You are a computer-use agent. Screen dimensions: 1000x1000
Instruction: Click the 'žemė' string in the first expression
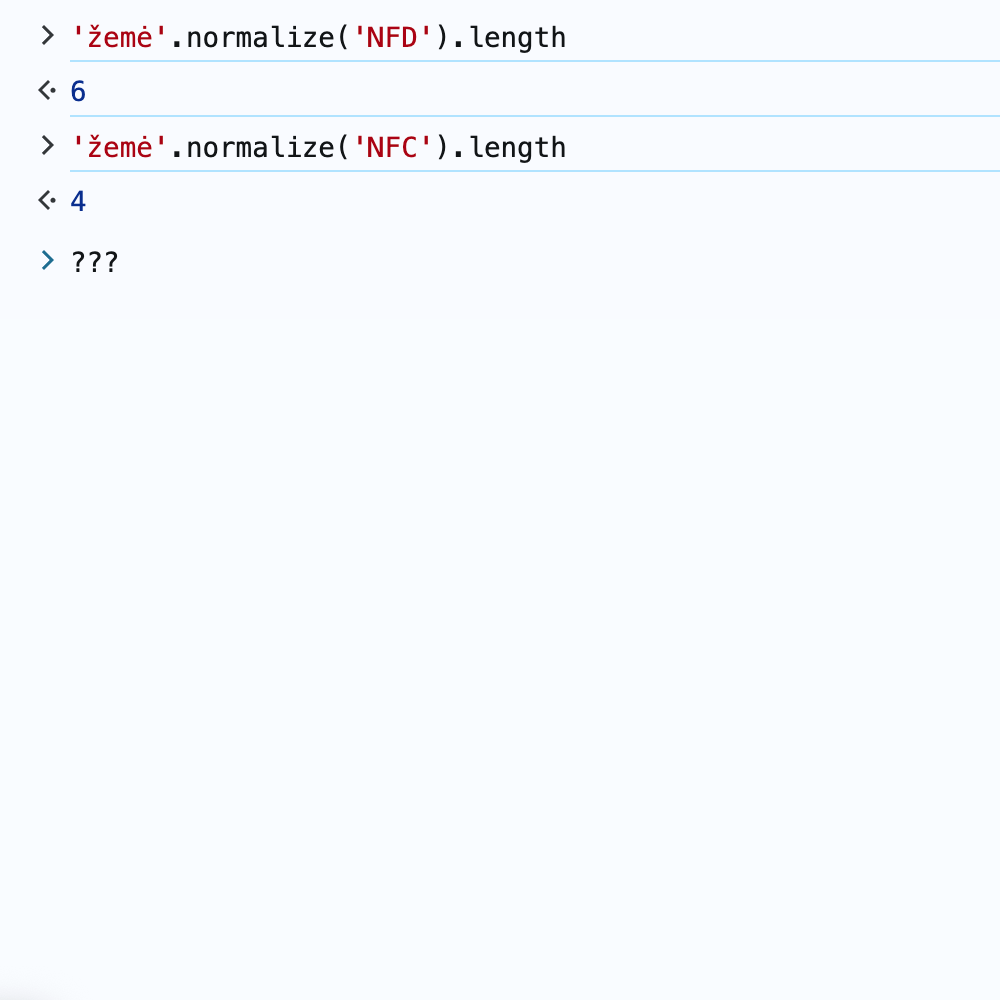coord(118,36)
